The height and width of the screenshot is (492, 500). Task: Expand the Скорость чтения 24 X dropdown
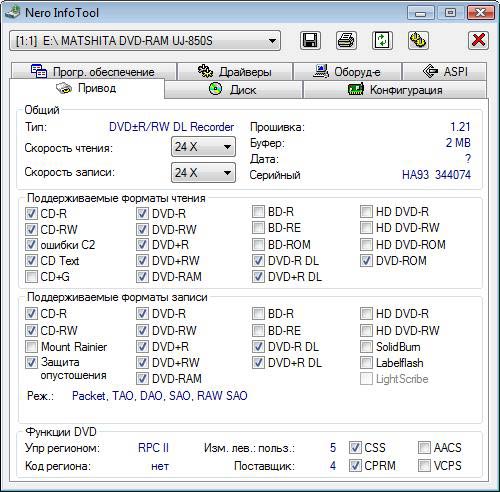(x=203, y=147)
